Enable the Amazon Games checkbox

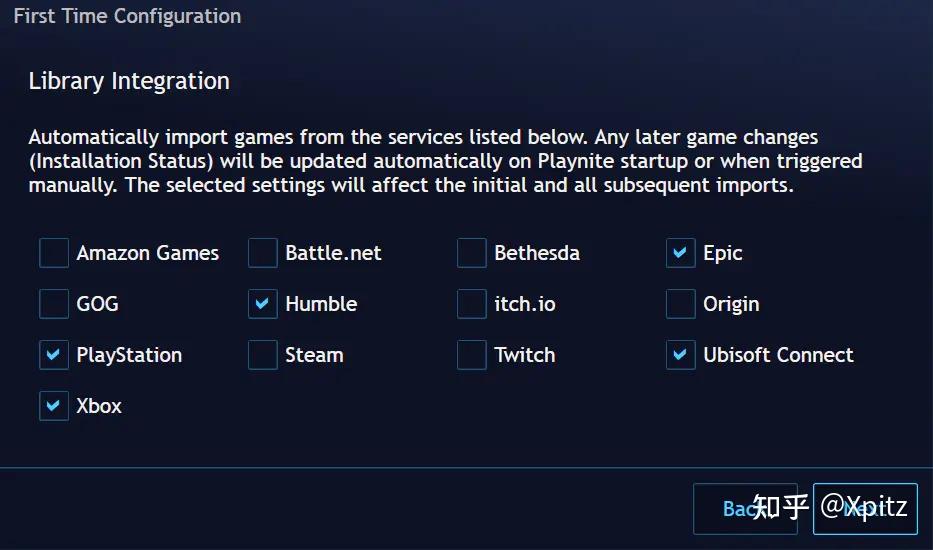(54, 253)
